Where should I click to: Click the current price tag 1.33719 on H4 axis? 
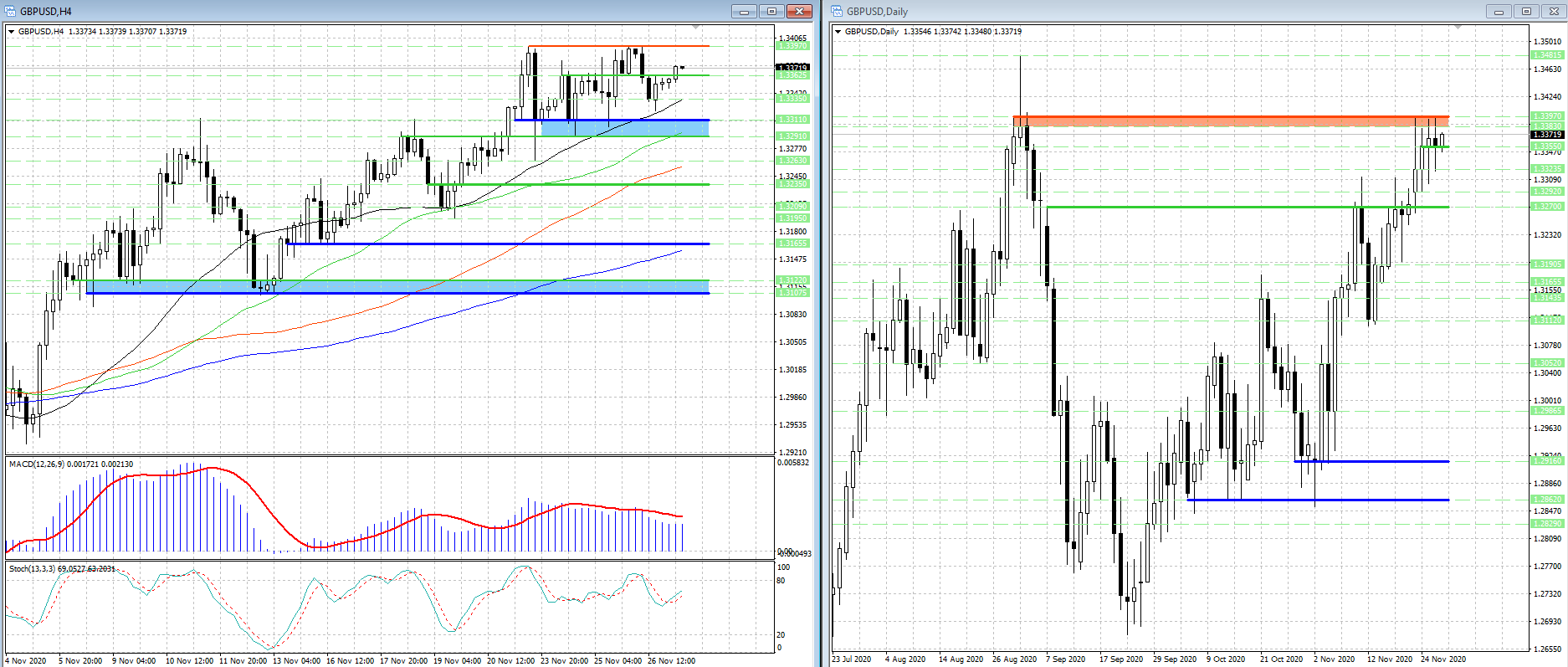click(x=792, y=67)
